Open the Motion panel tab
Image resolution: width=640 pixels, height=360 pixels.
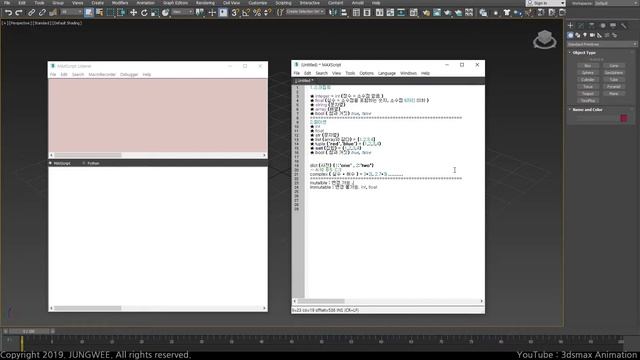click(x=602, y=26)
